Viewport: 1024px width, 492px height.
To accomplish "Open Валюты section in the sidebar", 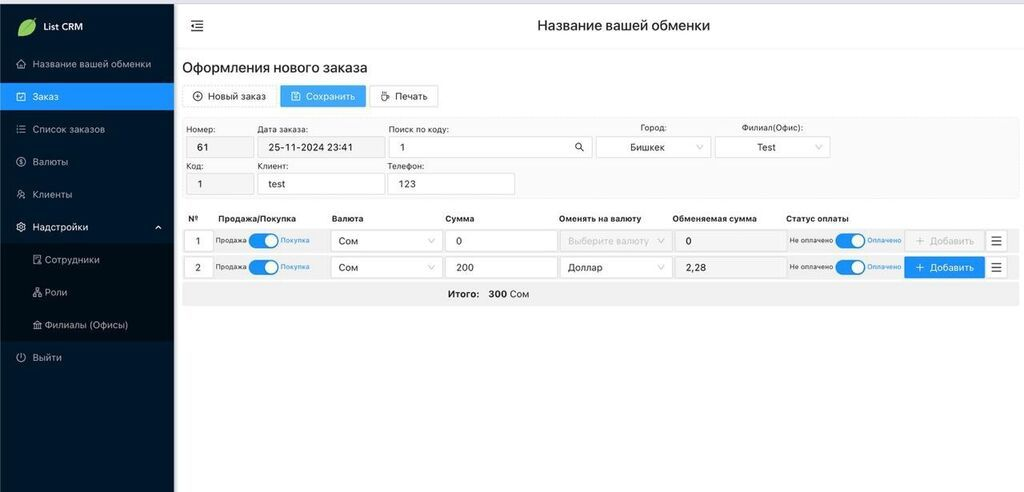I will [50, 162].
